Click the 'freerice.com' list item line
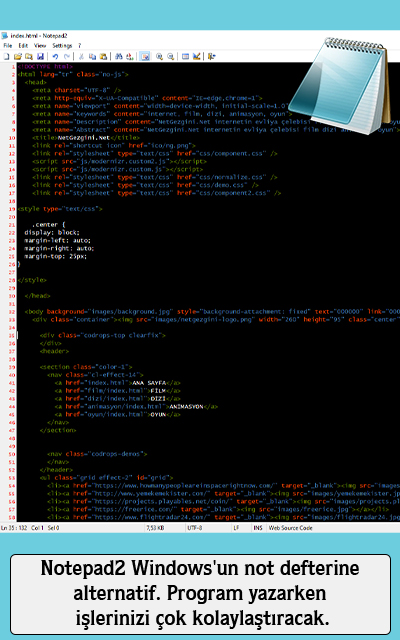Image resolution: width=400 pixels, height=640 pixels. [x=218, y=509]
